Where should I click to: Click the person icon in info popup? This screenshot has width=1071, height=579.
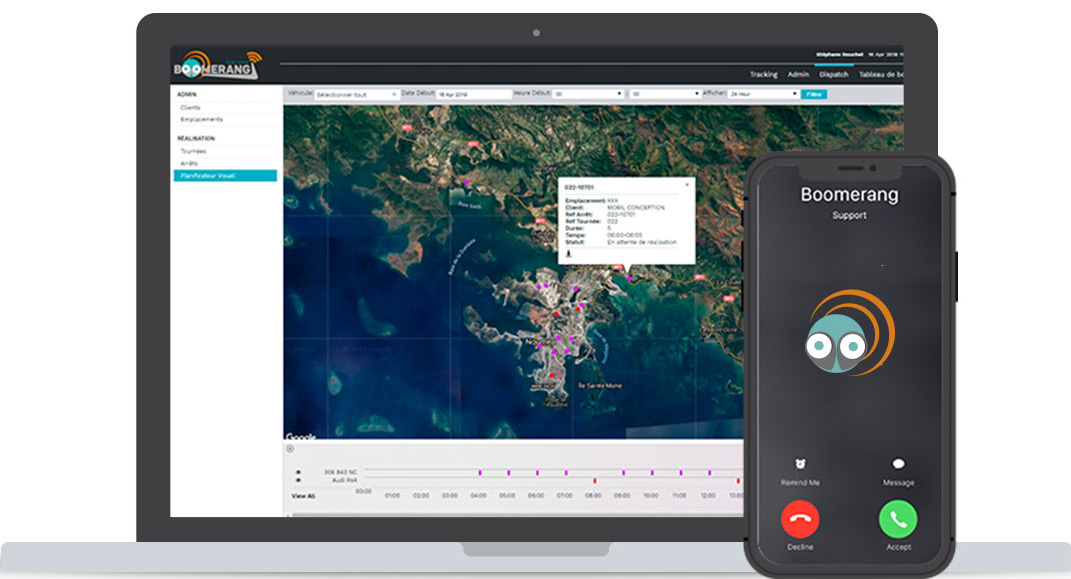point(568,254)
